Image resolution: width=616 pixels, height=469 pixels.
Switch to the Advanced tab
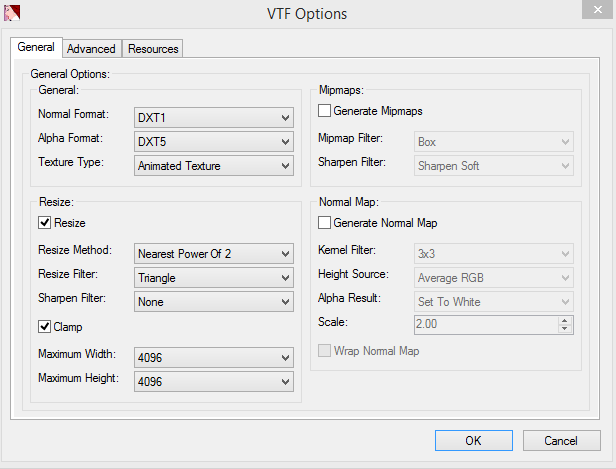(x=92, y=49)
